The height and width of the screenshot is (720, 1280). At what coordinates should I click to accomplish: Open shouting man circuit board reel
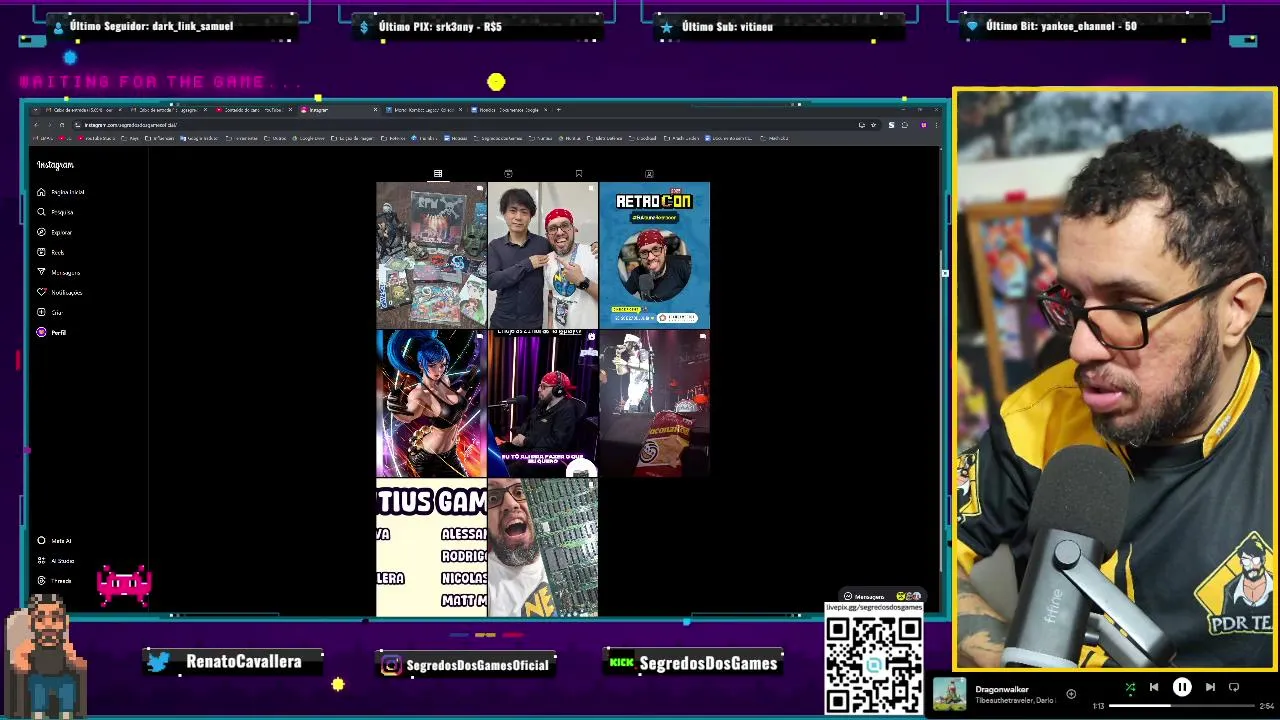[x=543, y=547]
